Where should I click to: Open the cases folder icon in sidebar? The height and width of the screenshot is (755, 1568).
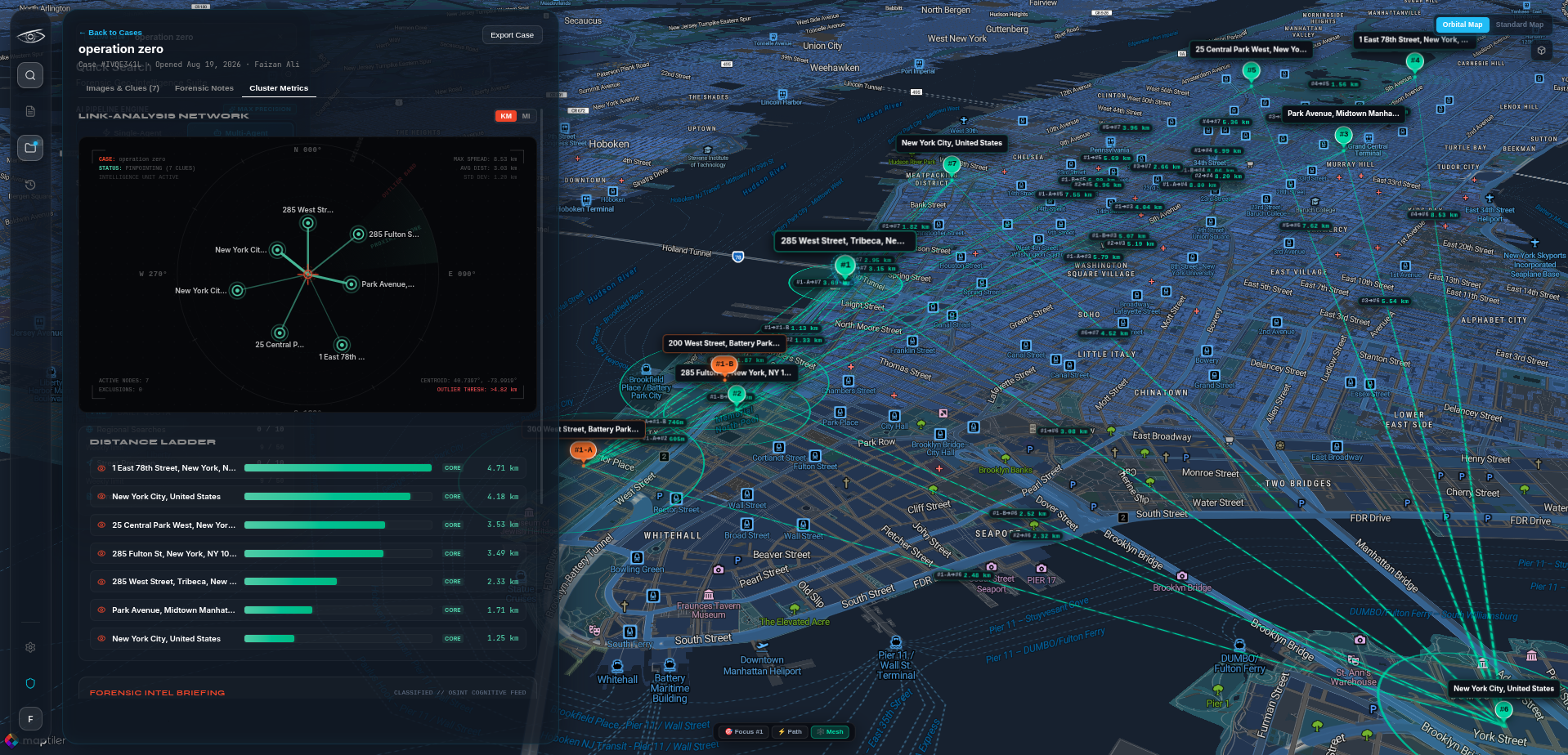30,148
